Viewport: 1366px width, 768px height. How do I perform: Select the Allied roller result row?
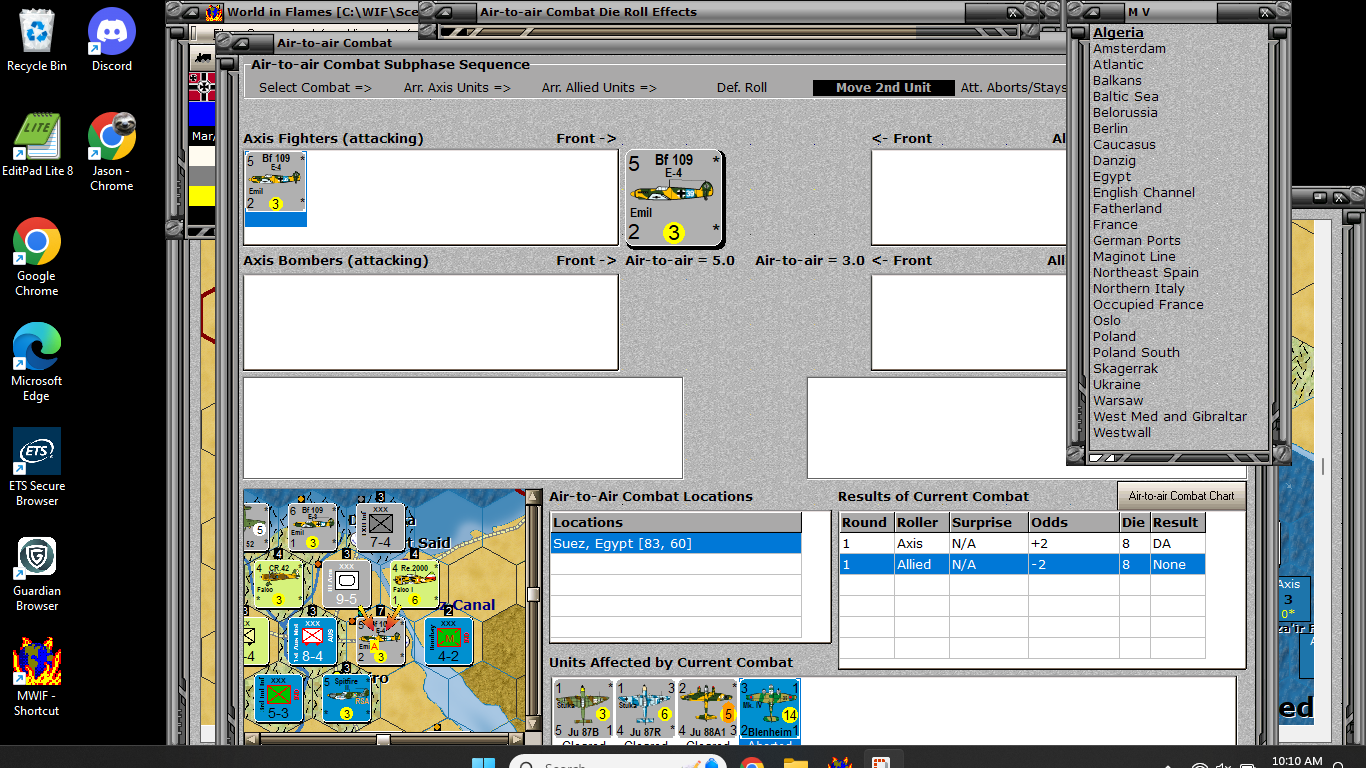click(1022, 565)
